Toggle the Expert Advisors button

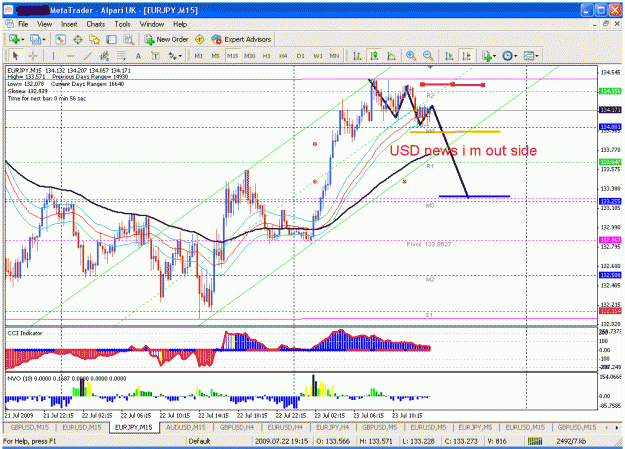pyautogui.click(x=241, y=39)
